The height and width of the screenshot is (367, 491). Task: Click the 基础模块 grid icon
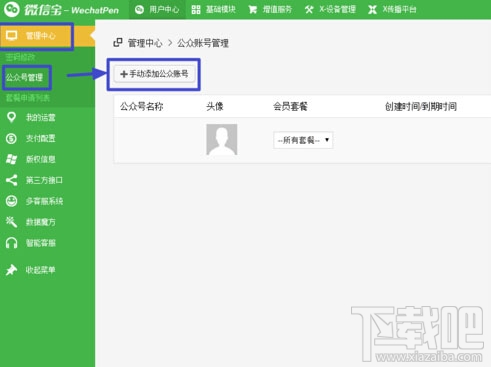point(196,9)
